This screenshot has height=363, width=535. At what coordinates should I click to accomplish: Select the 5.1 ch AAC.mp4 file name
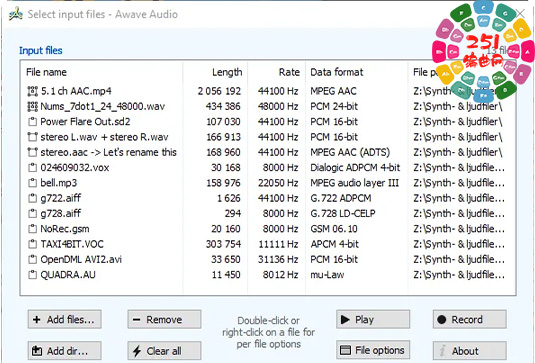[x=76, y=91]
